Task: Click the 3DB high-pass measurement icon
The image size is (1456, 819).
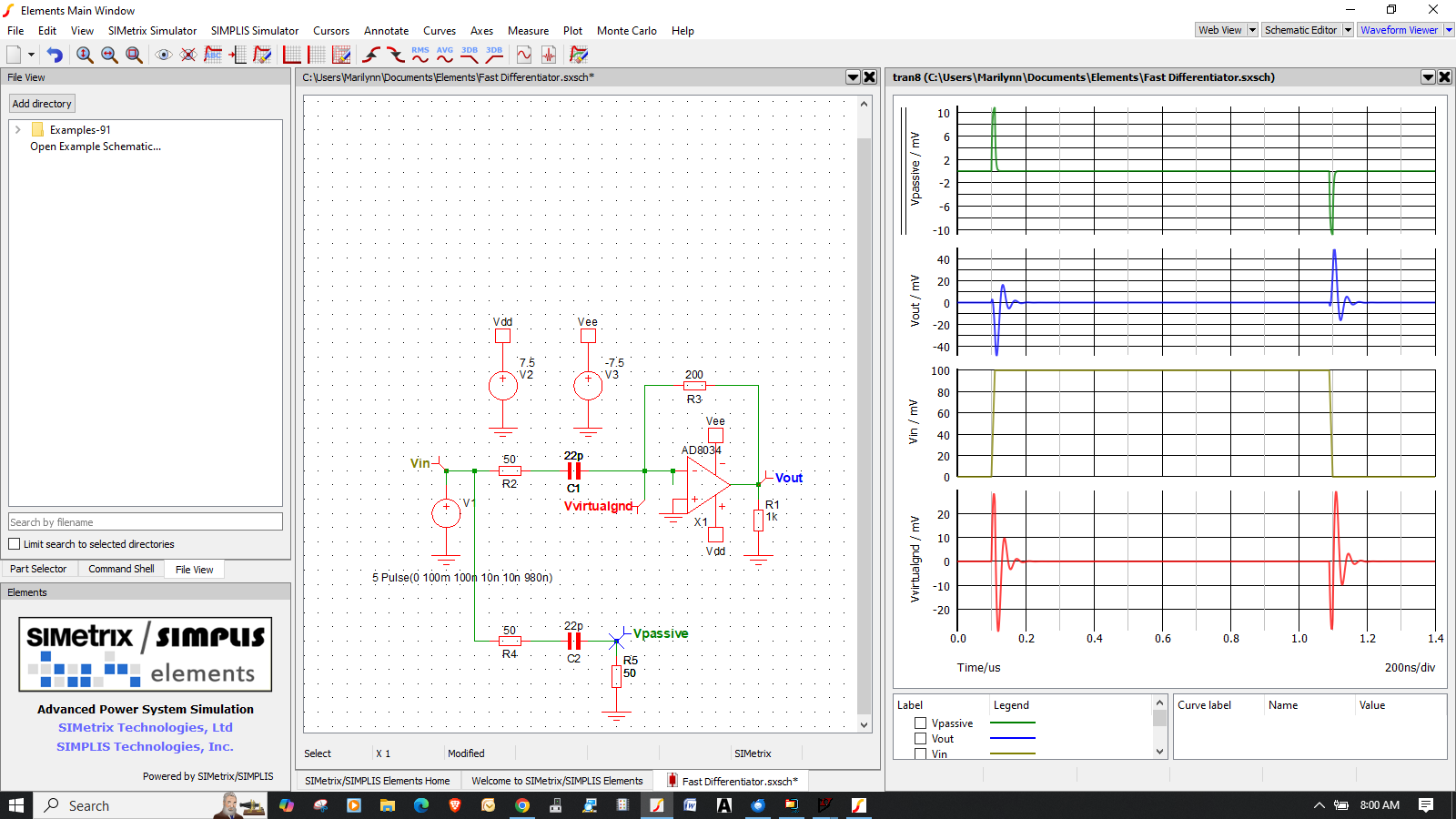Action: tap(494, 55)
